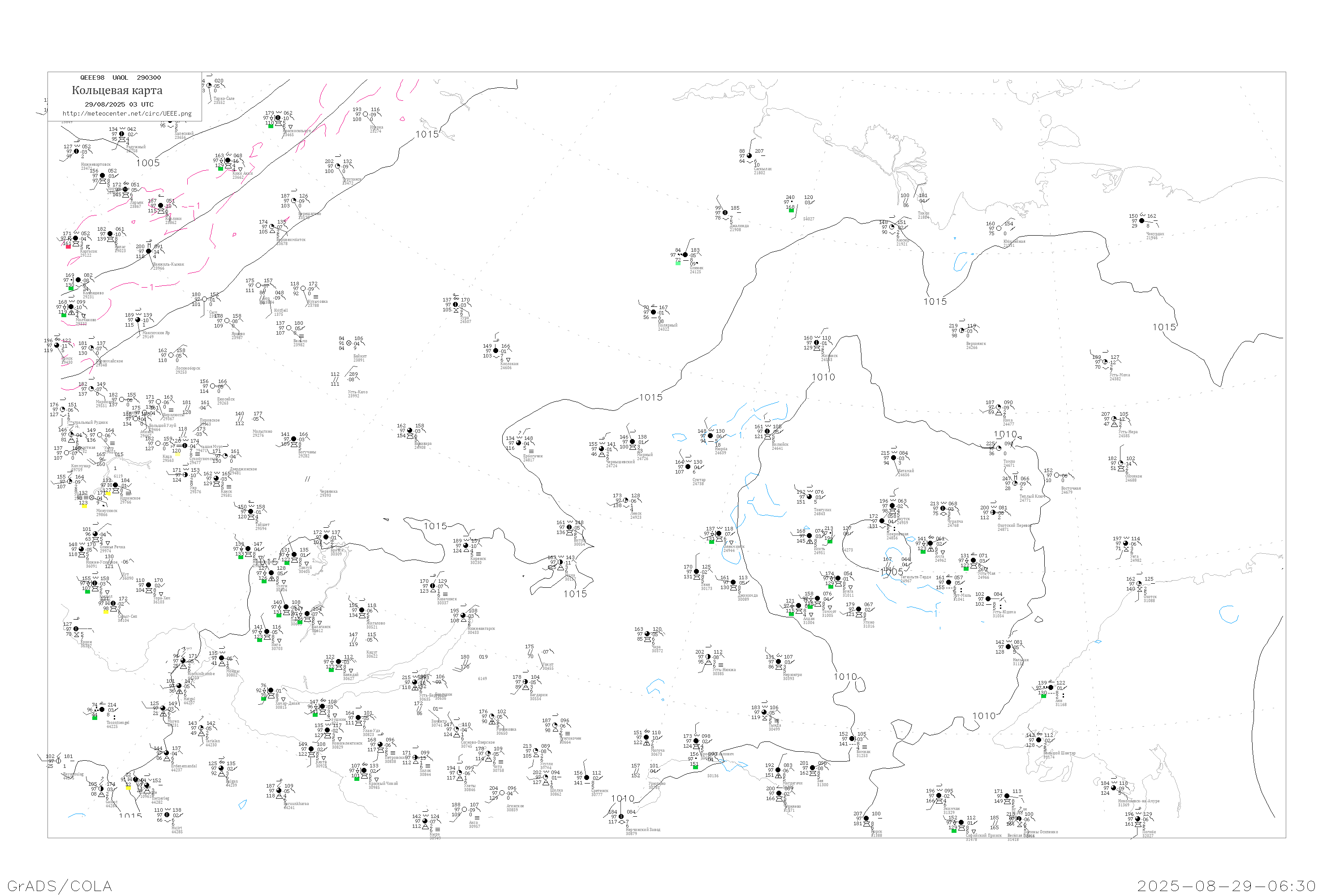Viewport: 1344px width, 896px height.
Task: Click the Охотск station cloud-cover circle
Action: (1139, 584)
